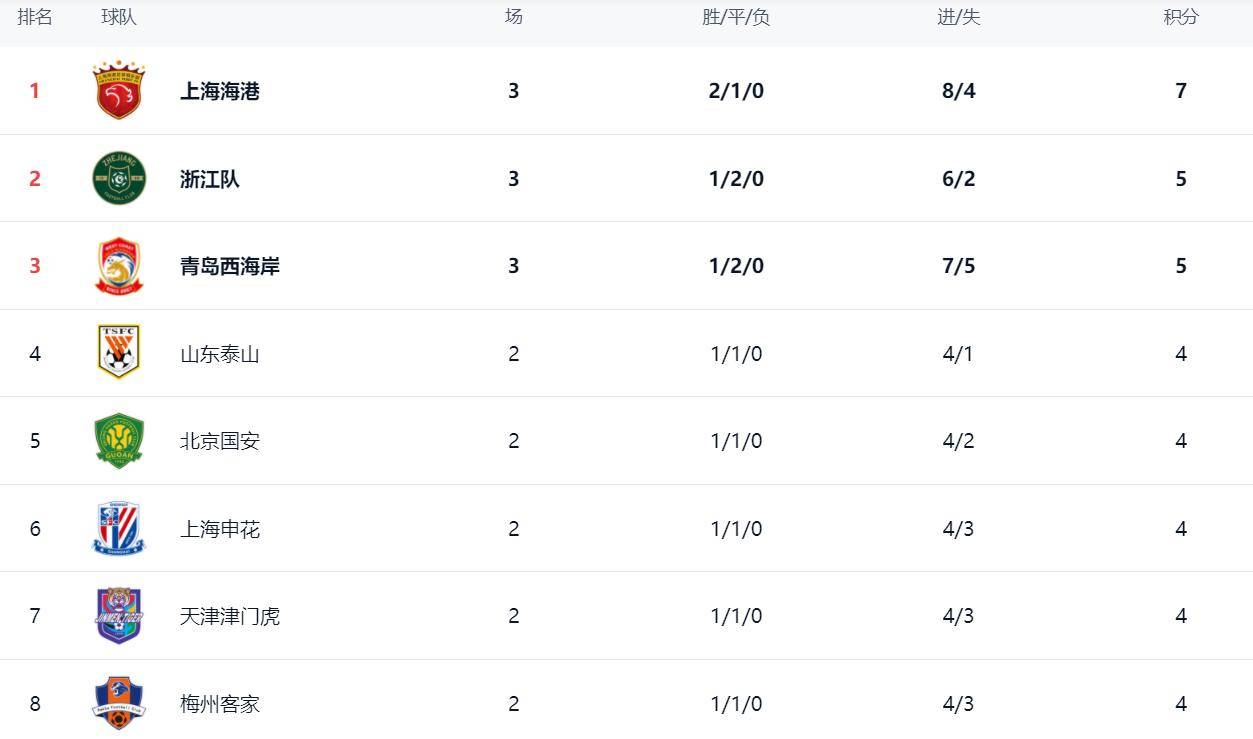Click the 梅州客家 team crest
The image size is (1253, 739).
119,703
